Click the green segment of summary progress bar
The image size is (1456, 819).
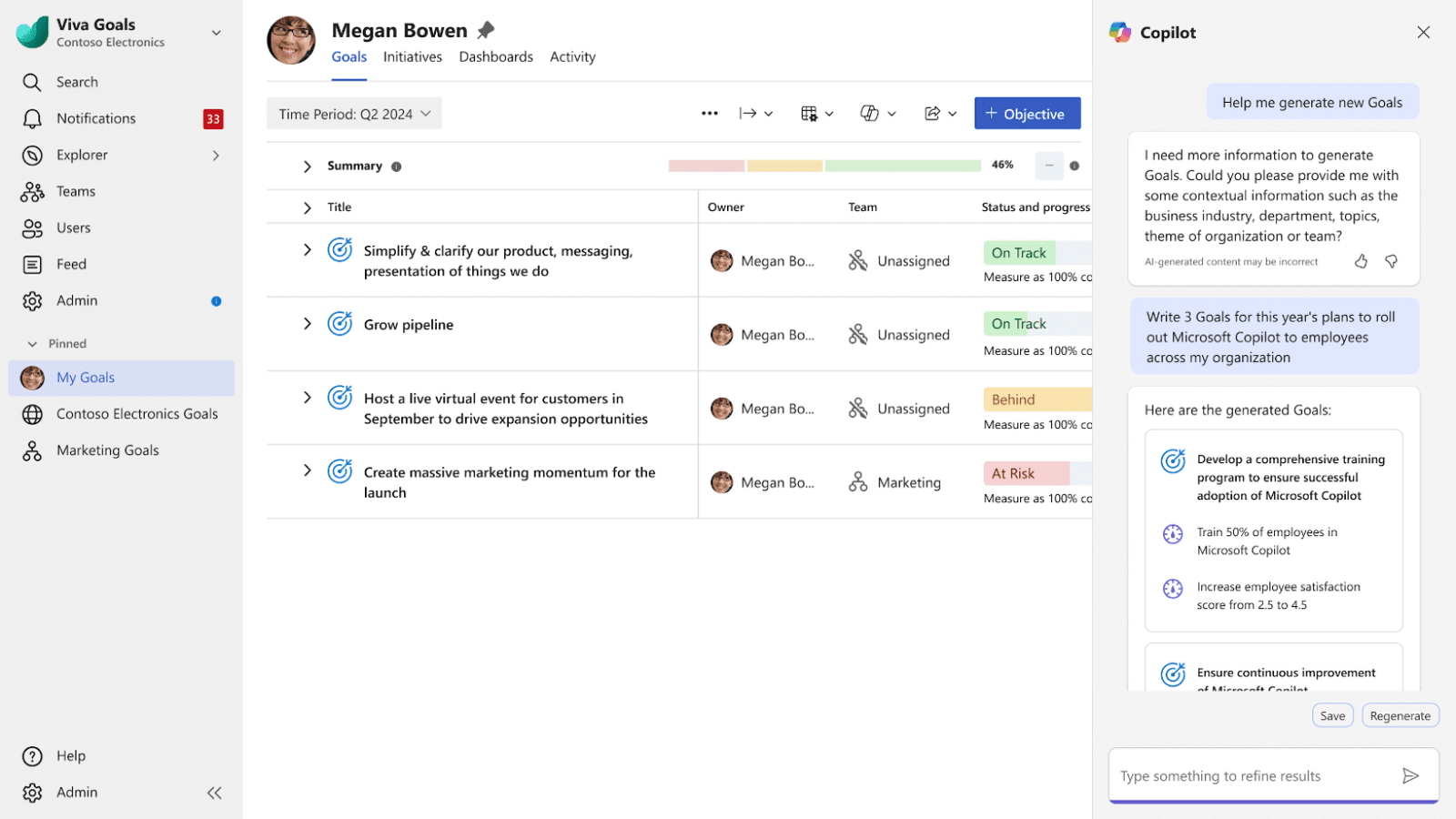pyautogui.click(x=902, y=166)
